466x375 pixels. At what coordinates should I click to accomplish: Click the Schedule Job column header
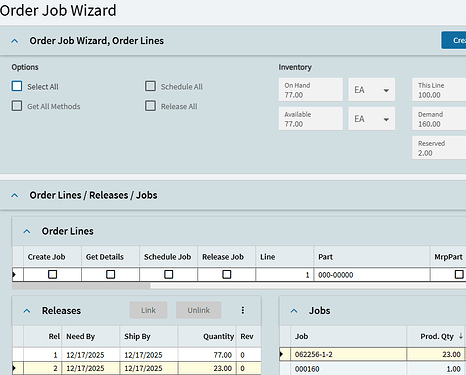pyautogui.click(x=168, y=257)
